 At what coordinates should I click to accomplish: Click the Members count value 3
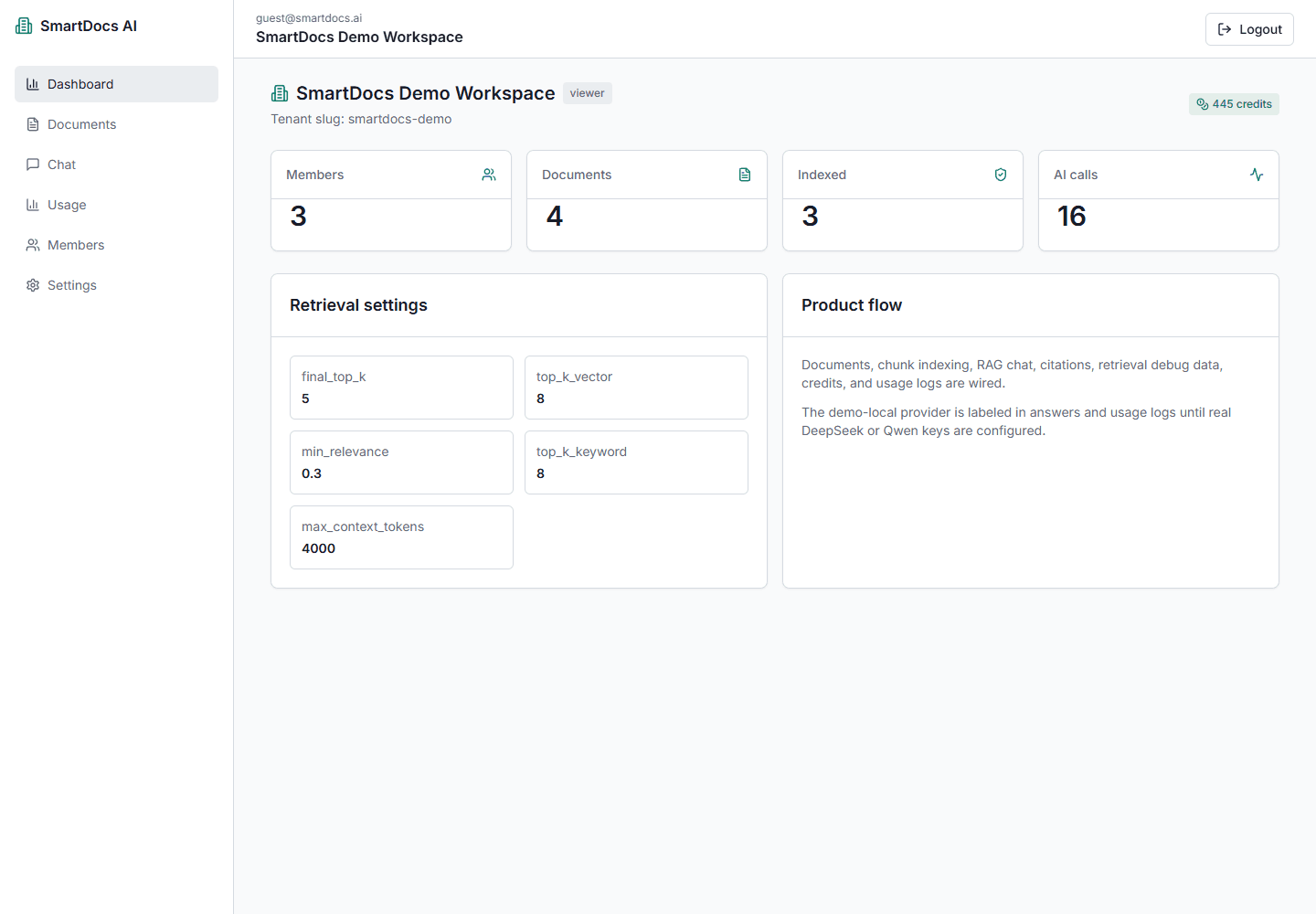click(299, 217)
